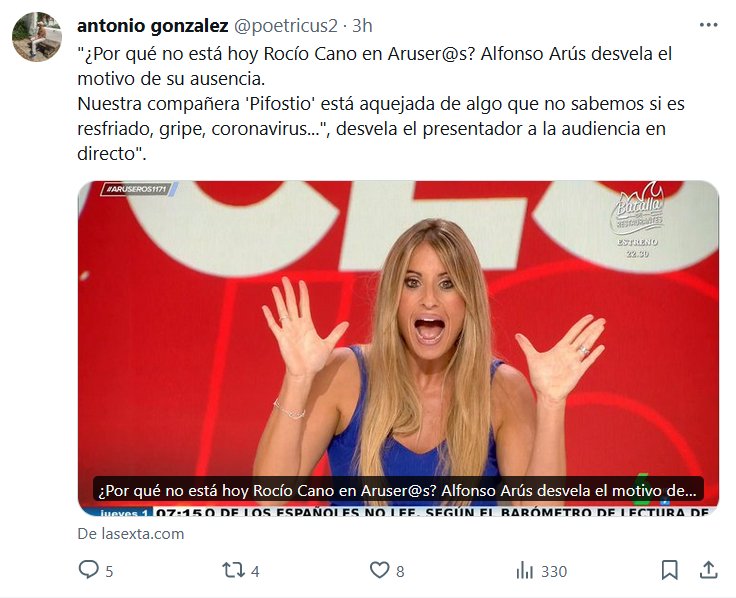Click the #ARUSEROS1171 tag on the image
The image size is (736, 598).
pyautogui.click(x=137, y=189)
